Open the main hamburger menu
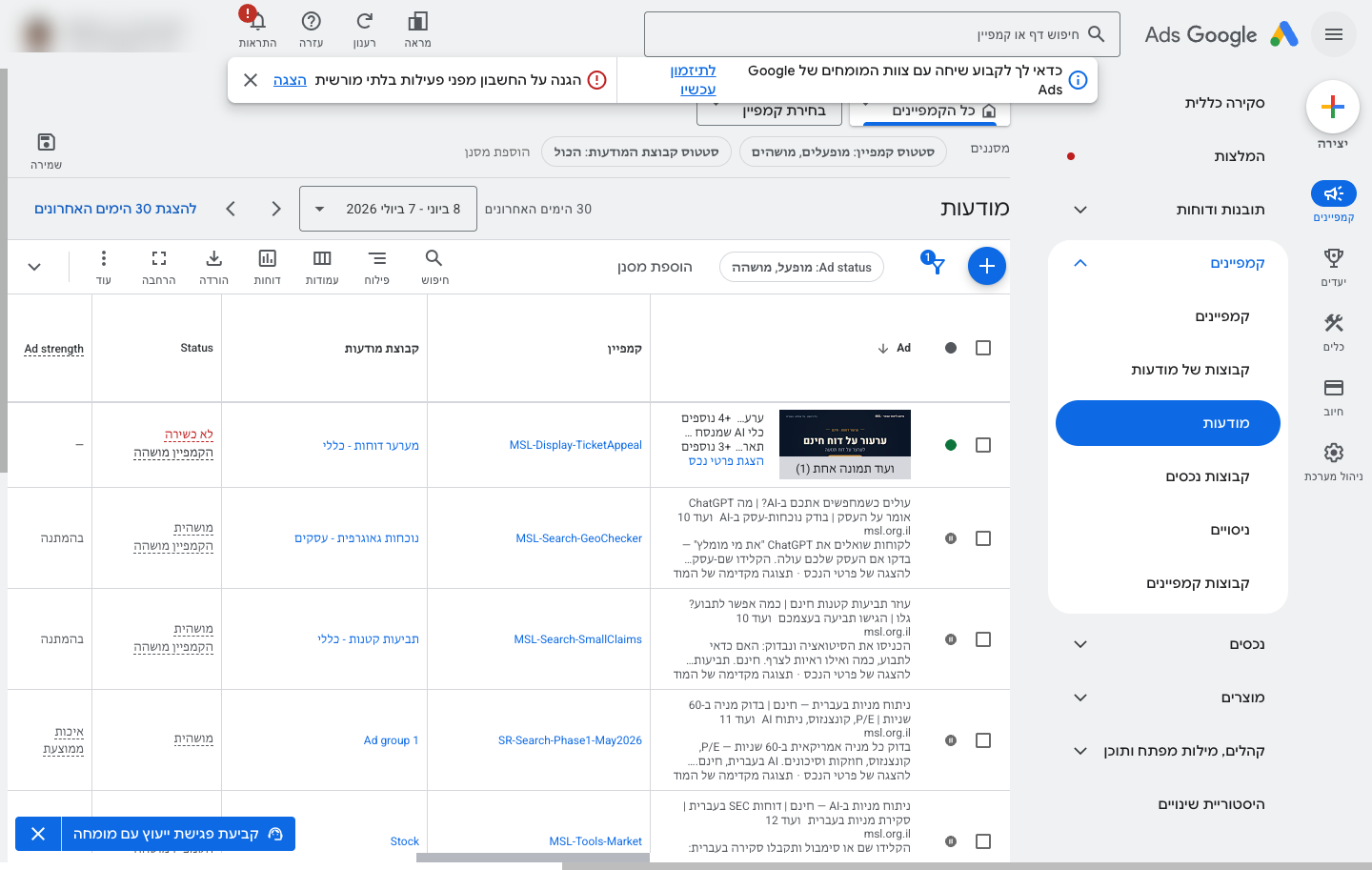The image size is (1372, 870). [x=1334, y=35]
